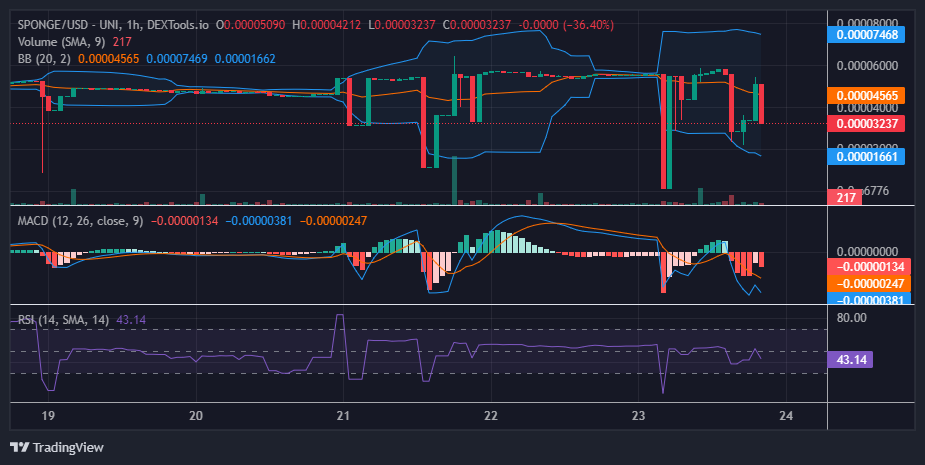
Task: Click the MACD signal tag -0.00000247
Action: (870, 283)
